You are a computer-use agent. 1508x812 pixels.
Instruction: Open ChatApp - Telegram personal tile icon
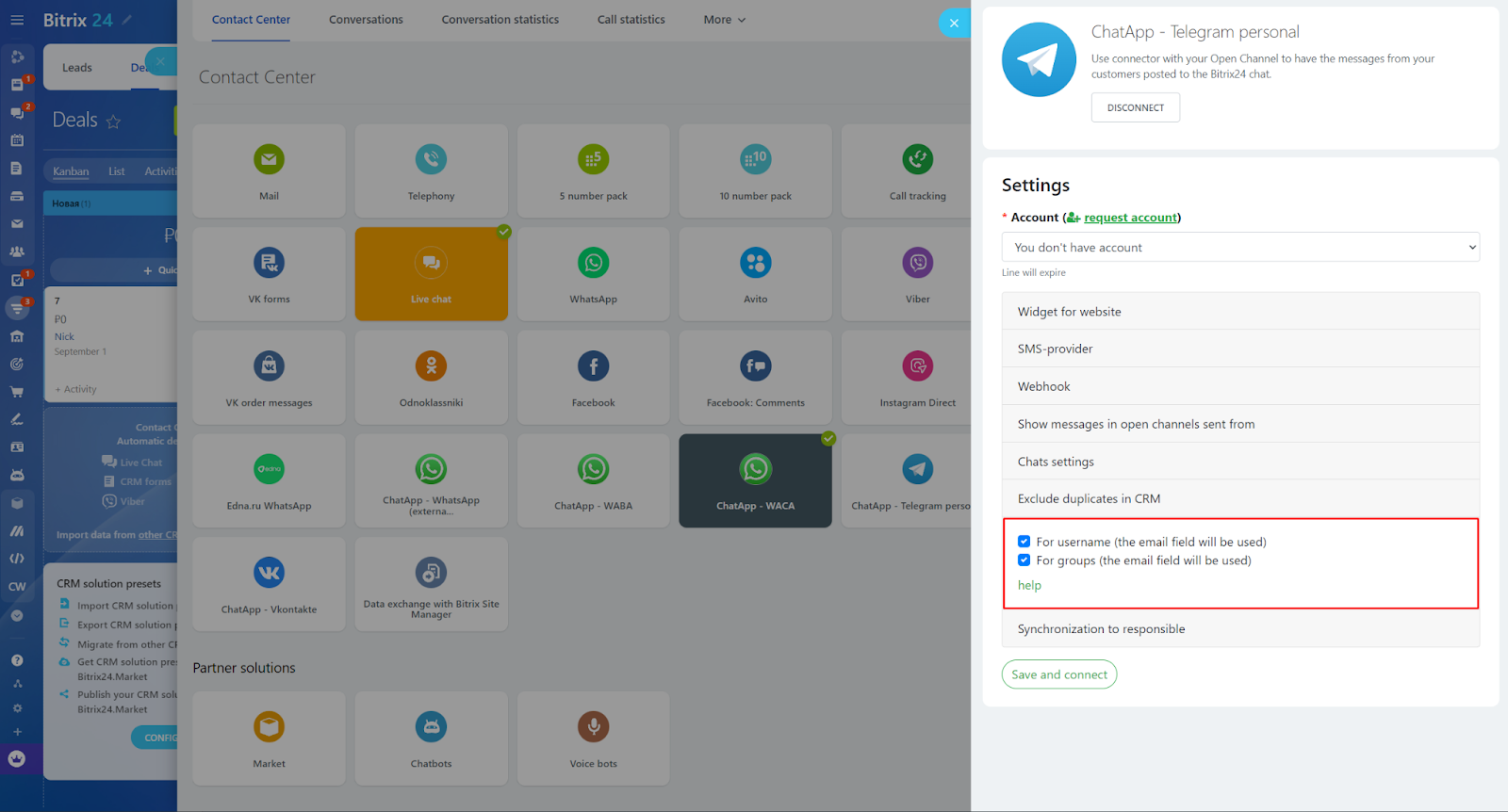click(x=917, y=469)
